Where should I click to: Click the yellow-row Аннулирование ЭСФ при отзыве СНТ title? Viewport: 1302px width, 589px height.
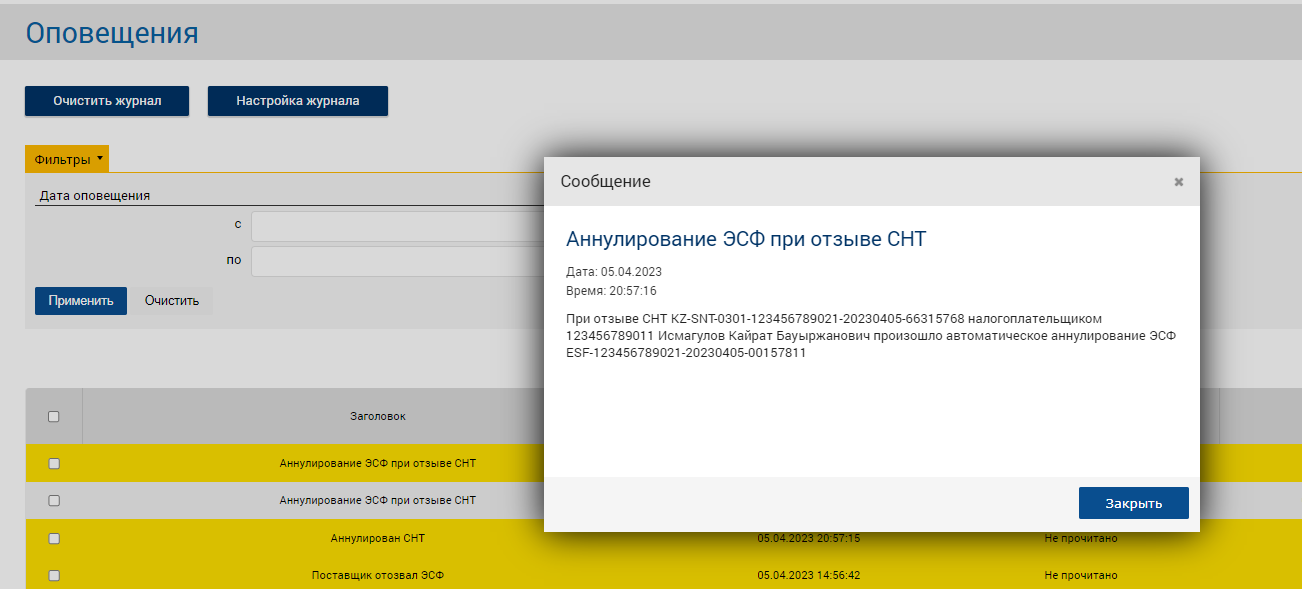377,463
